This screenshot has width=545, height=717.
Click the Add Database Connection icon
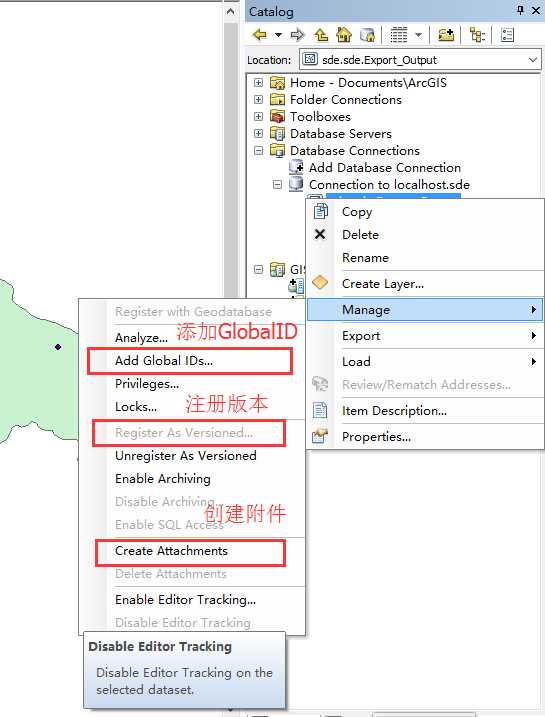[296, 167]
